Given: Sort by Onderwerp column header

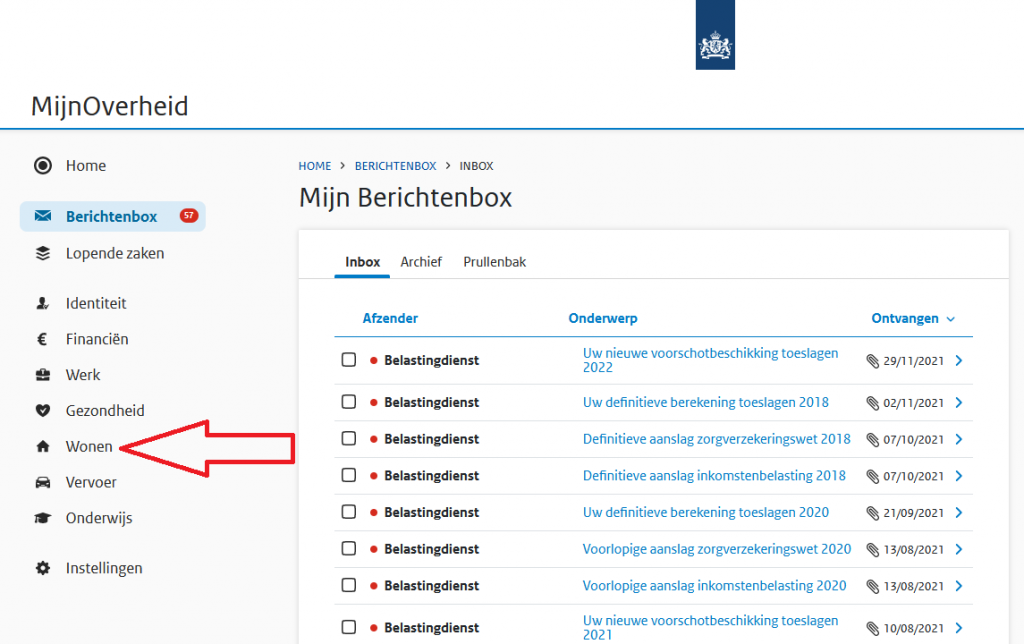Looking at the screenshot, I should click(603, 318).
